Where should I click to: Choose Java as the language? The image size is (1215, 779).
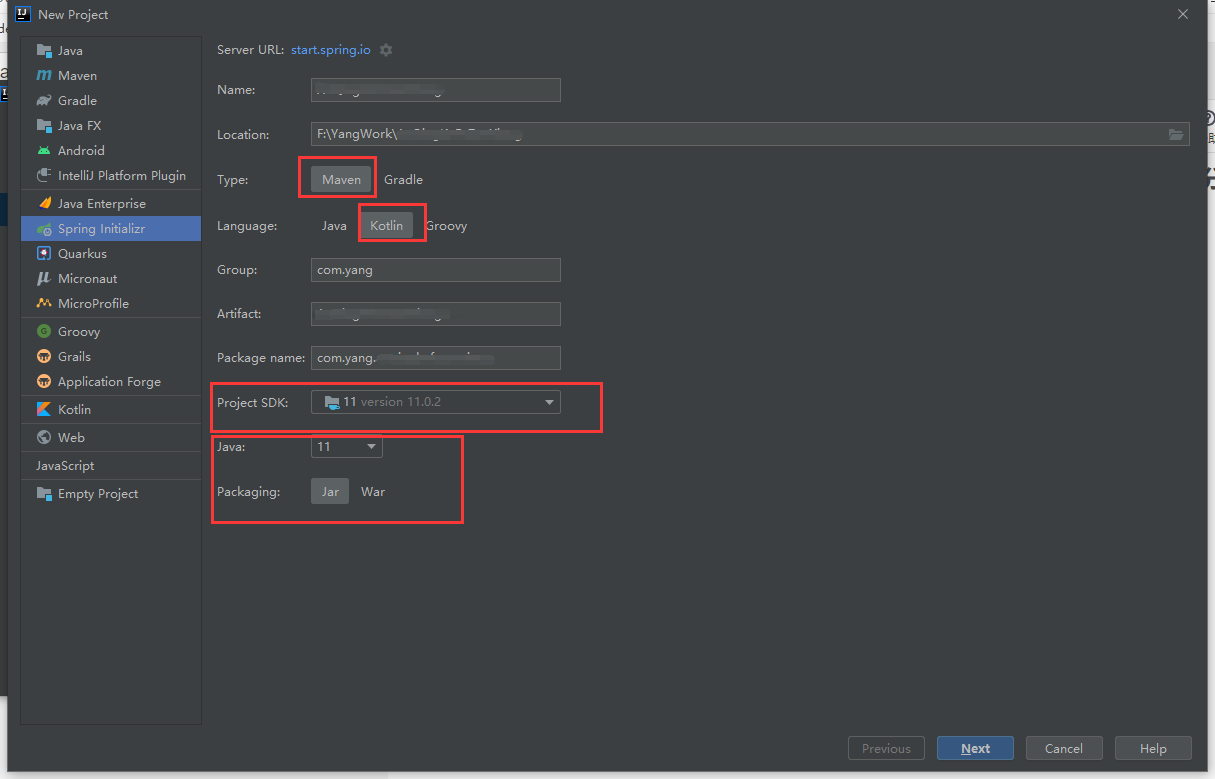coord(334,225)
